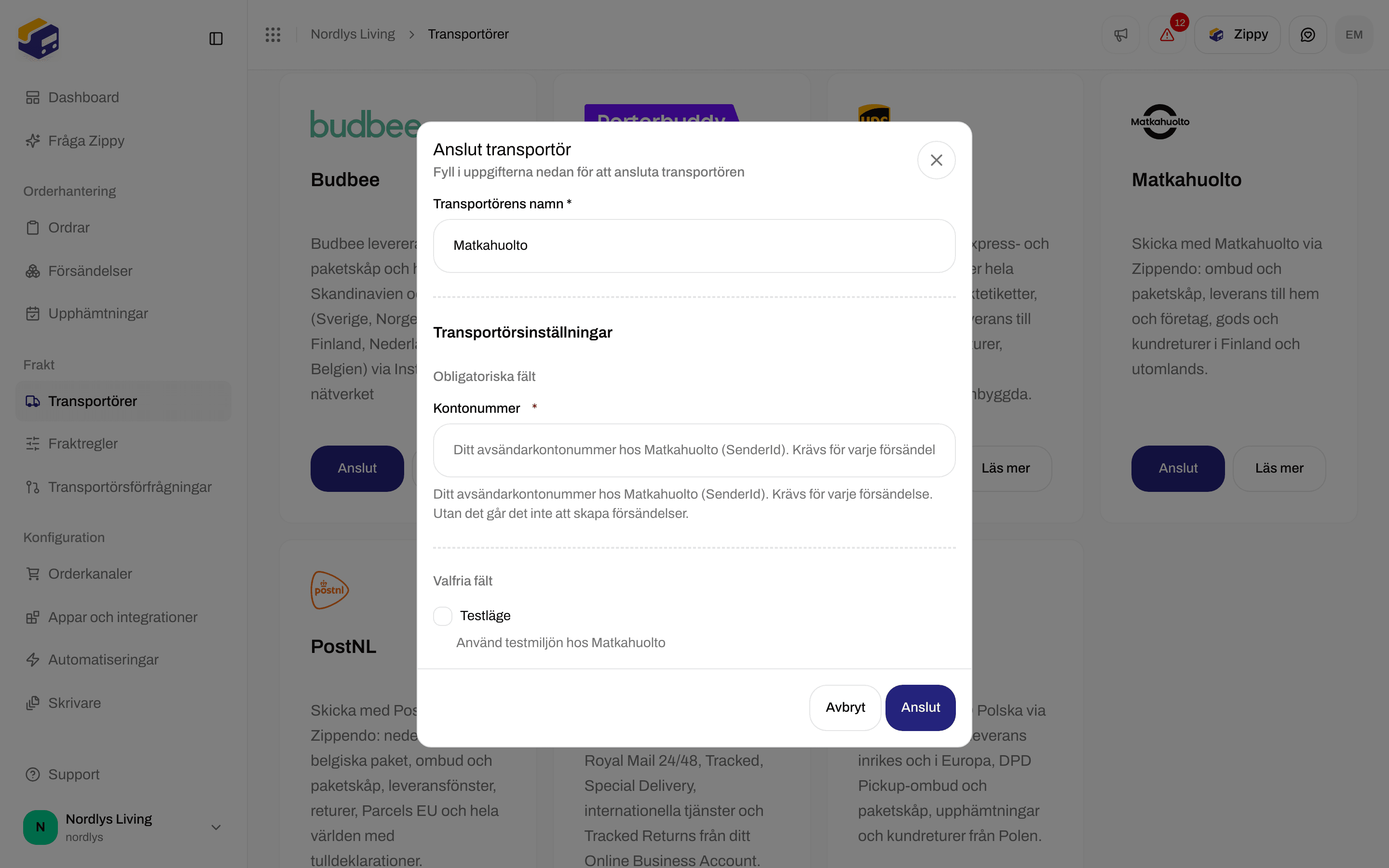Click the Transportörens namn field
Screen dimensions: 1389x868
[x=694, y=246]
